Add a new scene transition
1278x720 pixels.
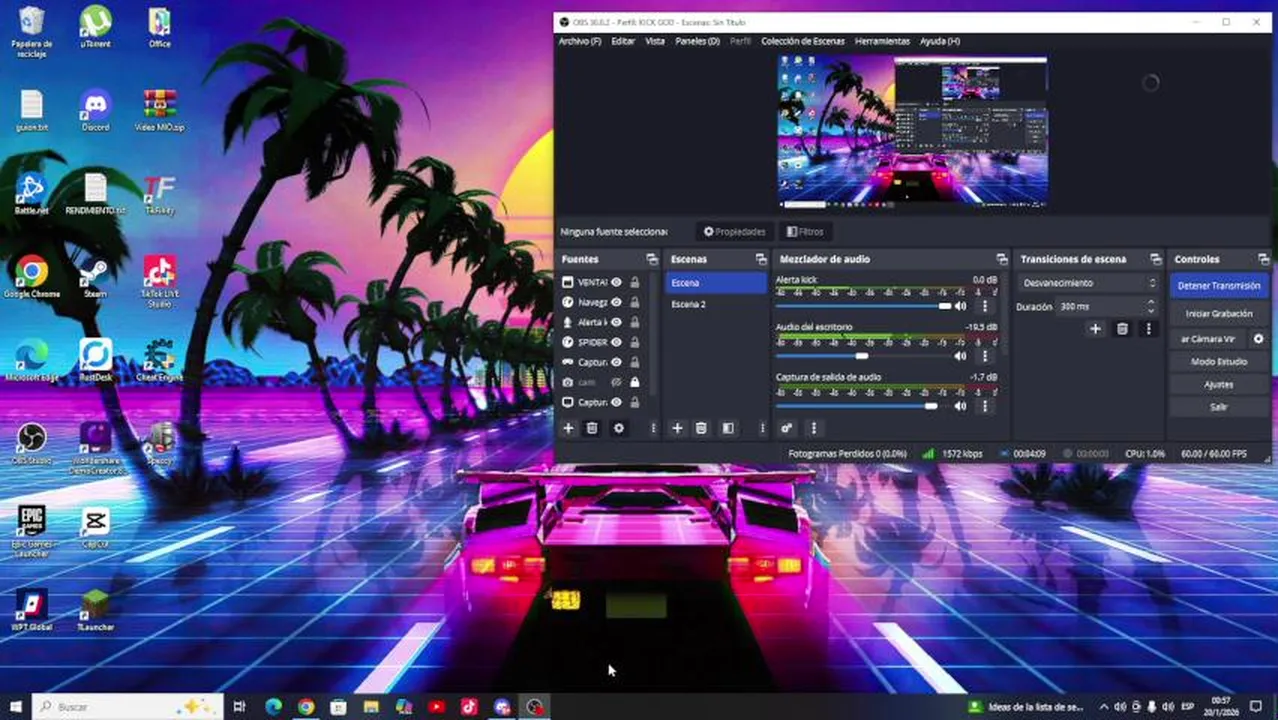[1095, 329]
